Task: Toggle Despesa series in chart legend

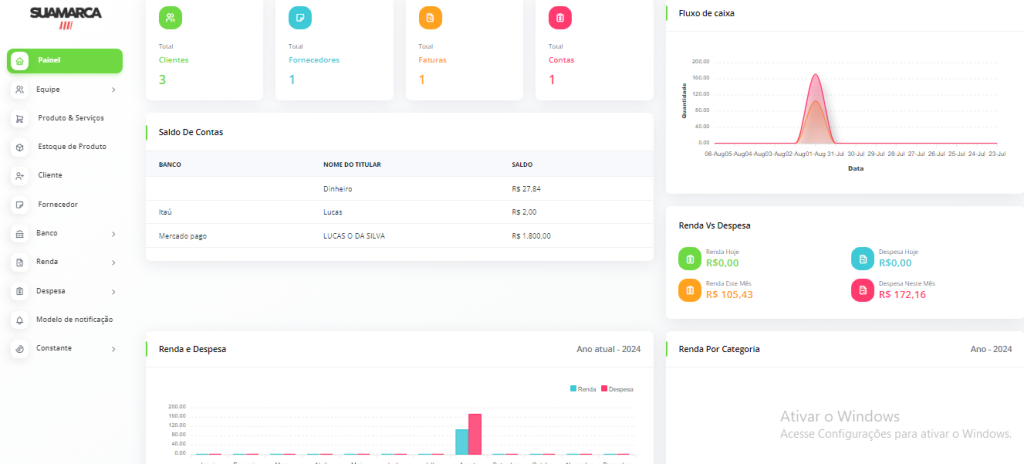Action: (x=618, y=389)
